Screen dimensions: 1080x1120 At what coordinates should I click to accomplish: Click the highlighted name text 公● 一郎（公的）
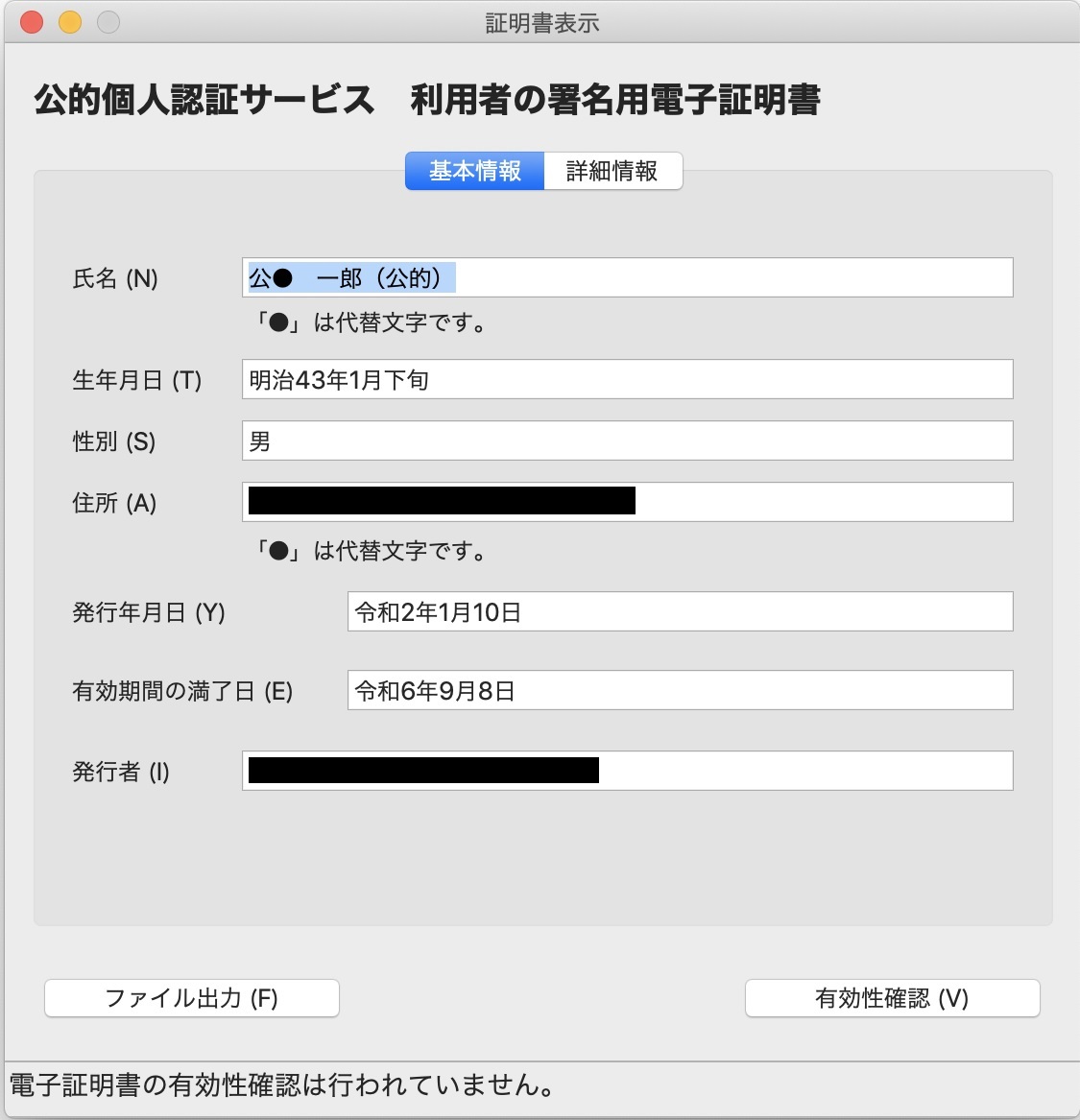point(350,277)
